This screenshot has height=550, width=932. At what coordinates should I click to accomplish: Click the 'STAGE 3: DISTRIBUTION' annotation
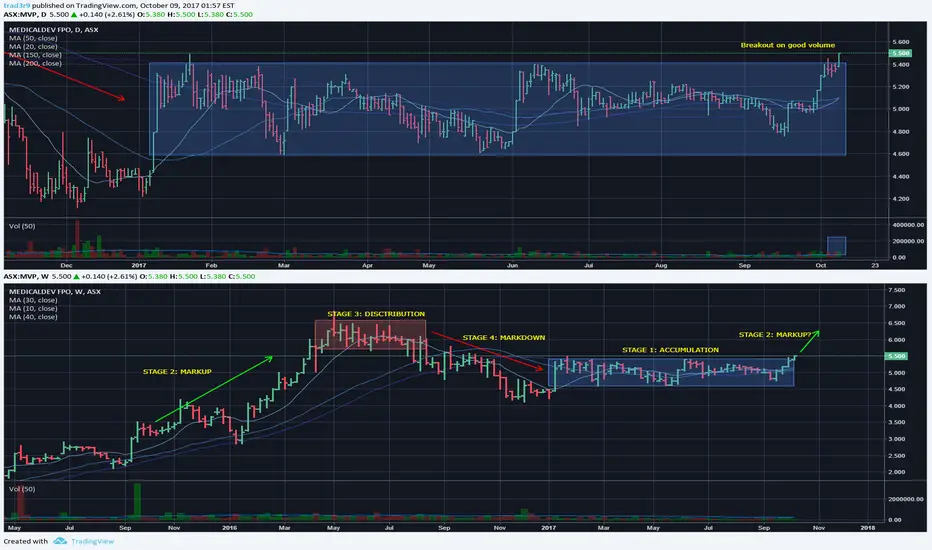376,314
